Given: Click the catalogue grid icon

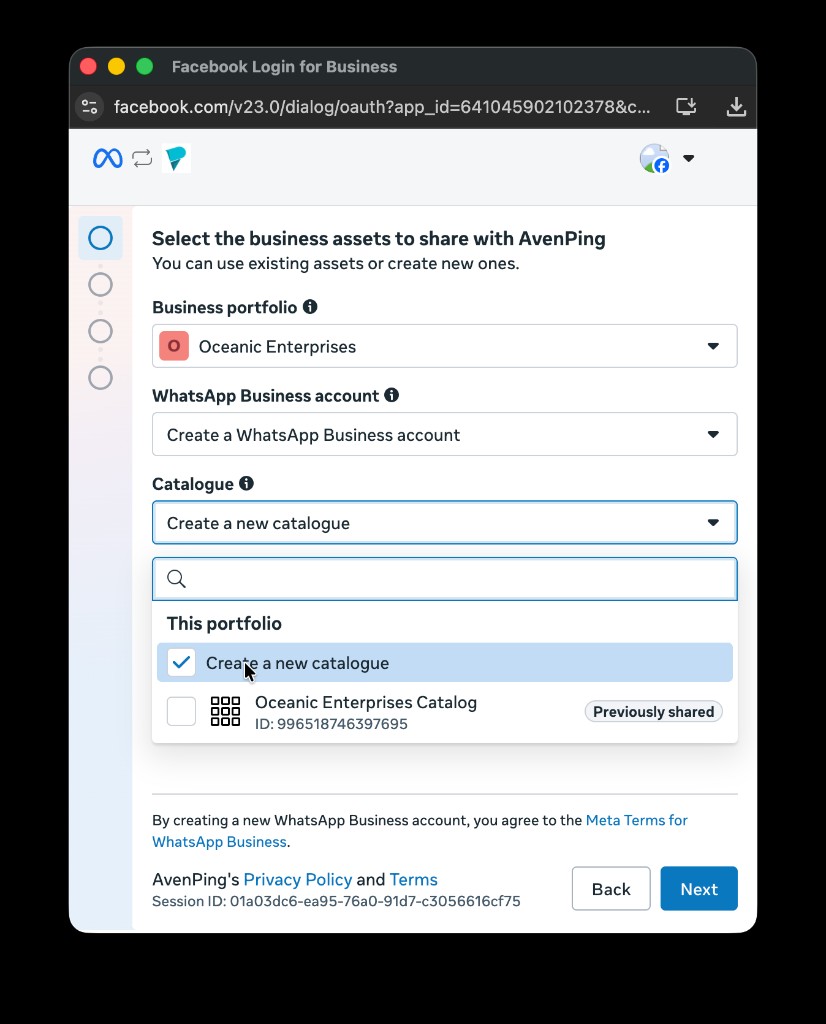Looking at the screenshot, I should click(x=225, y=711).
